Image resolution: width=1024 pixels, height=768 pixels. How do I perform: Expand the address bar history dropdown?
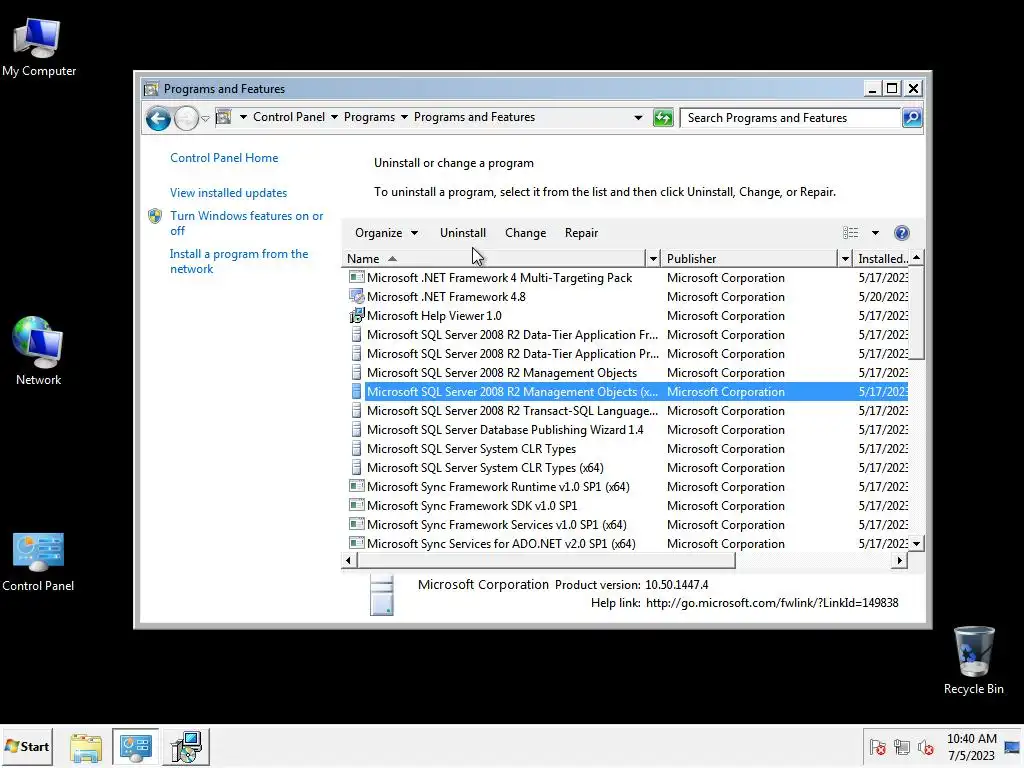pyautogui.click(x=638, y=118)
